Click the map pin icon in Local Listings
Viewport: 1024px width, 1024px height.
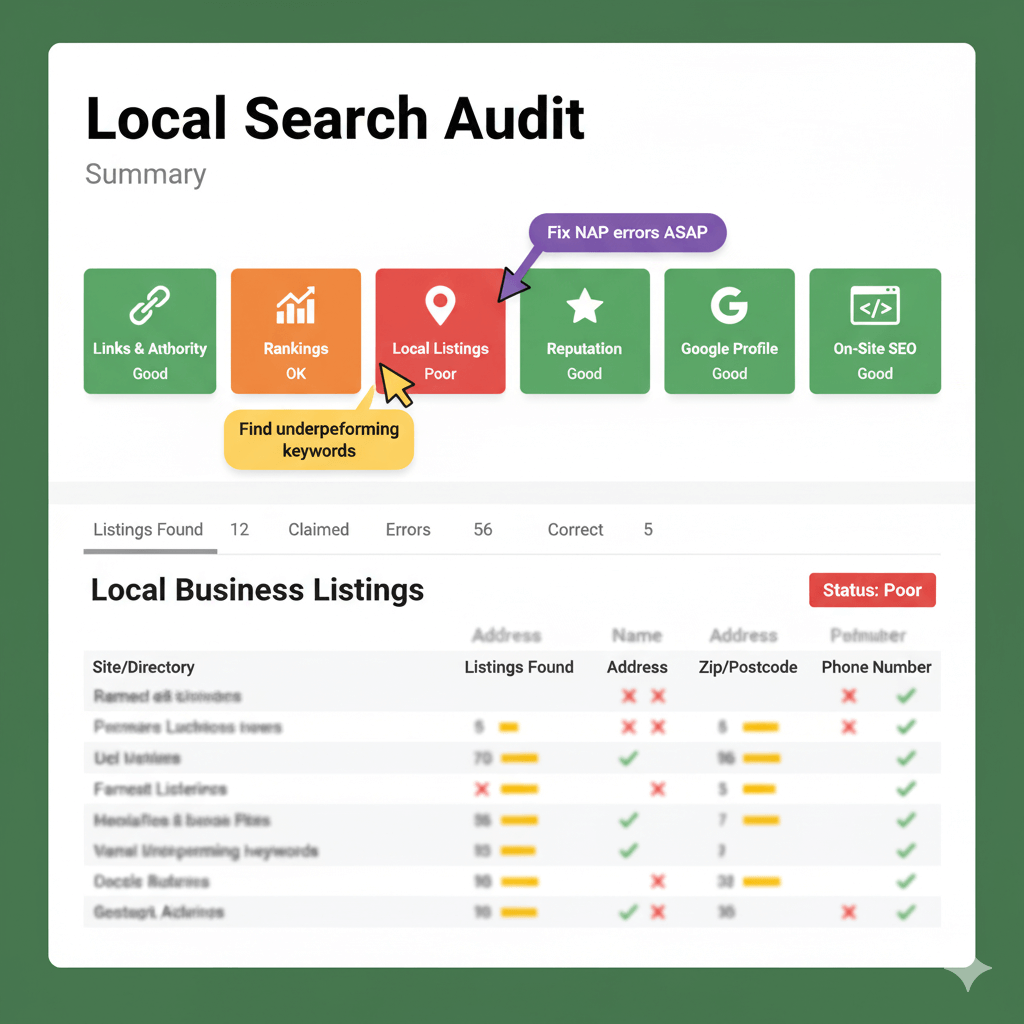point(440,305)
